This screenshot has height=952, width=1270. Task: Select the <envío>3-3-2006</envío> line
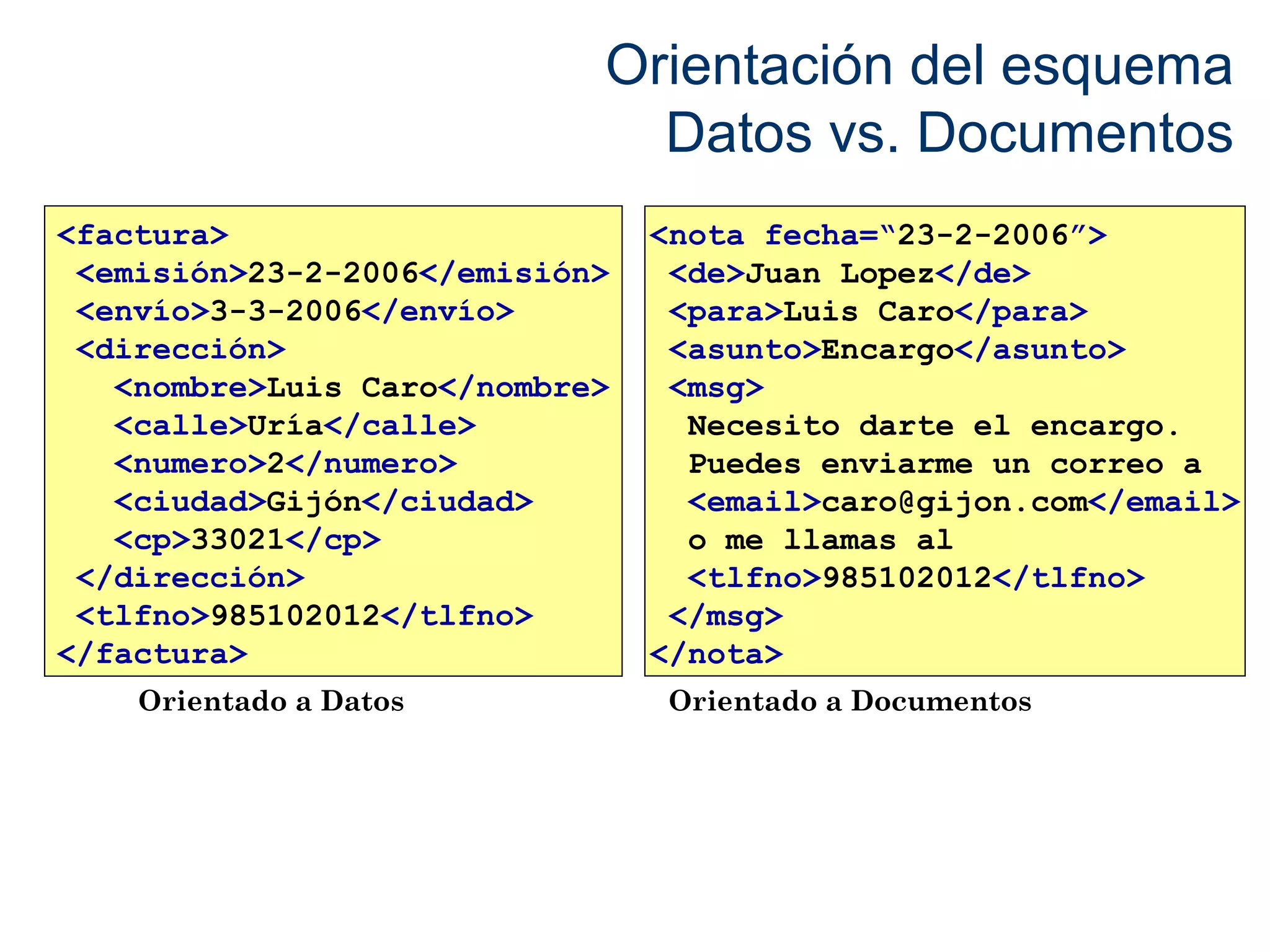click(x=295, y=311)
